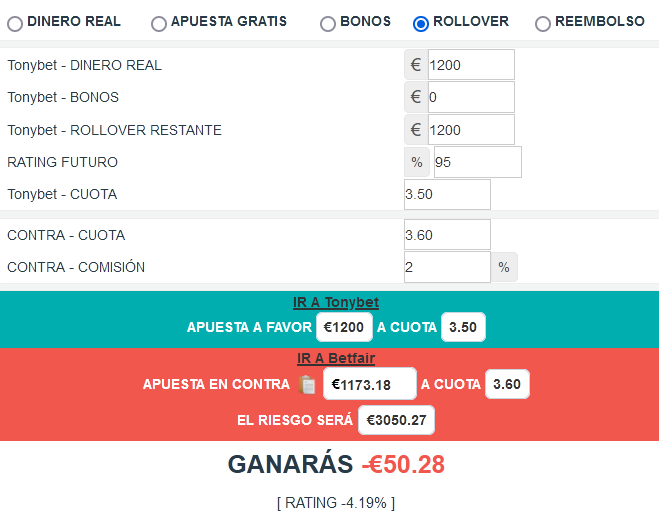Focus the Tonybet DINERO REAL amount field
This screenshot has width=659, height=521.
(x=470, y=65)
